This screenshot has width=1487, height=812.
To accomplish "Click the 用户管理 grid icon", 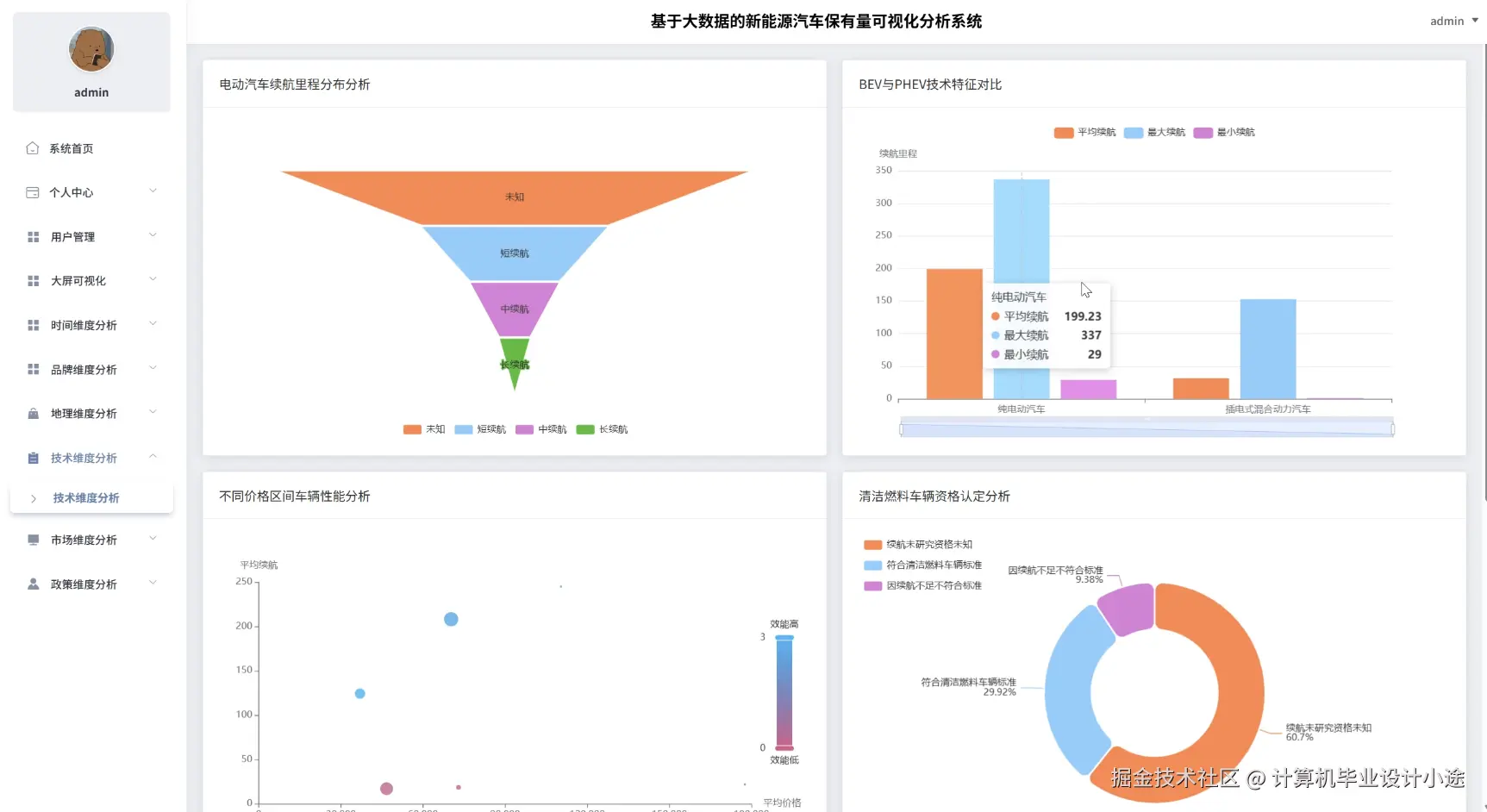I will [x=32, y=236].
